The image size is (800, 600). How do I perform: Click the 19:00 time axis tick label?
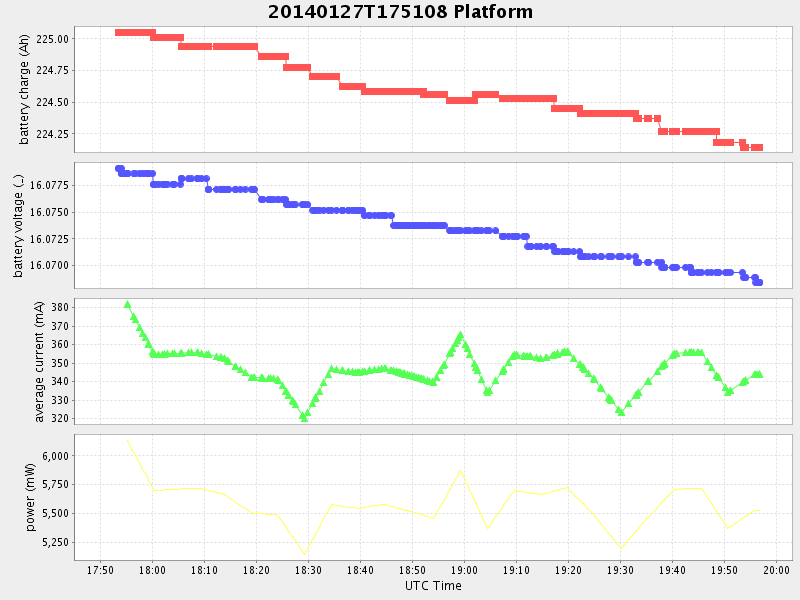[464, 570]
